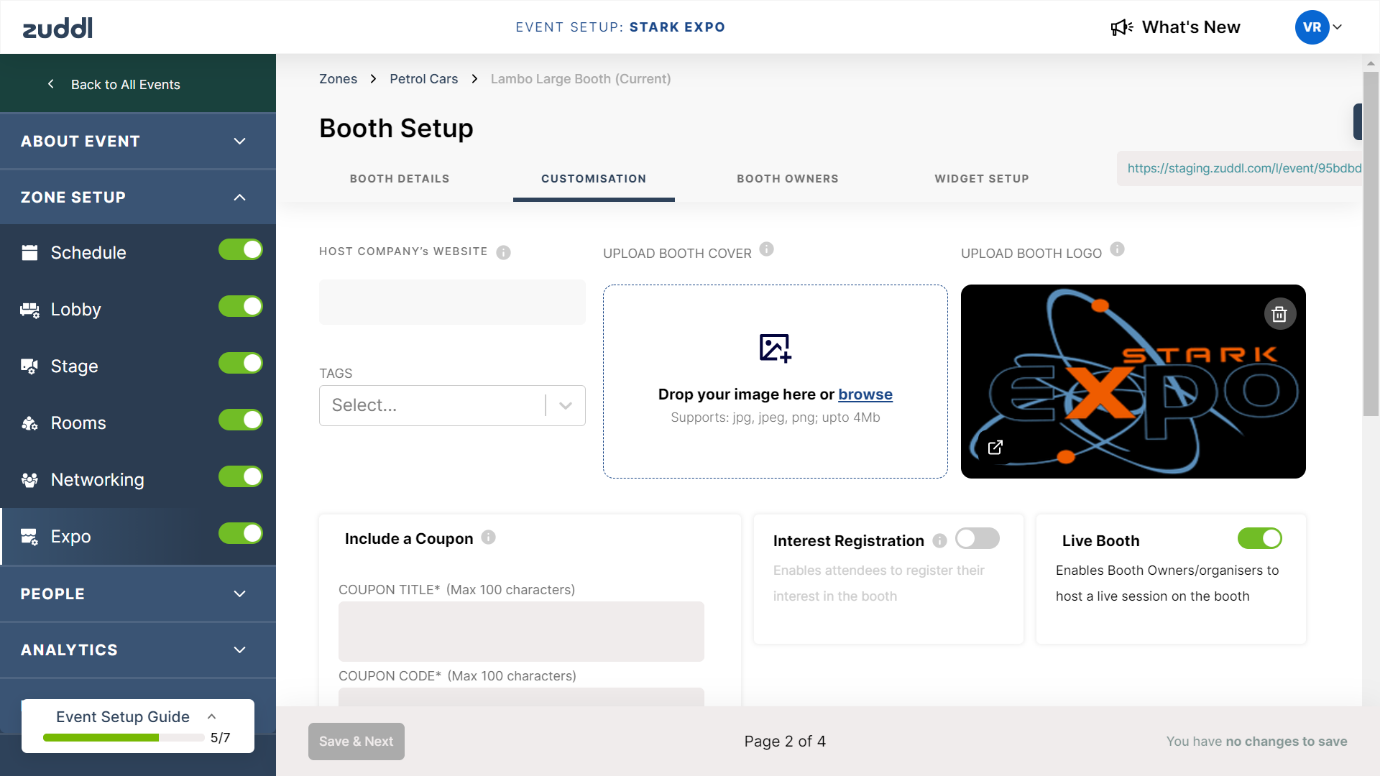Click the Schedule calendar icon
This screenshot has height=776, width=1380.
30,253
